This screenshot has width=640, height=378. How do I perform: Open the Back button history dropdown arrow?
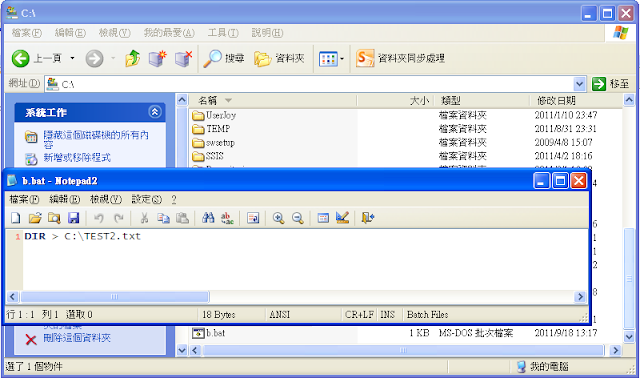click(72, 58)
